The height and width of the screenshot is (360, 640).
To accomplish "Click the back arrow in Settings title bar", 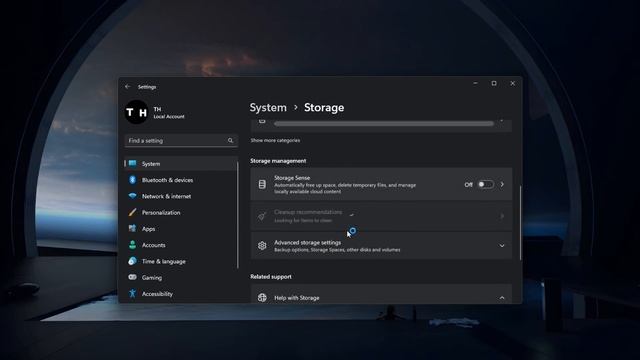I will (x=128, y=87).
